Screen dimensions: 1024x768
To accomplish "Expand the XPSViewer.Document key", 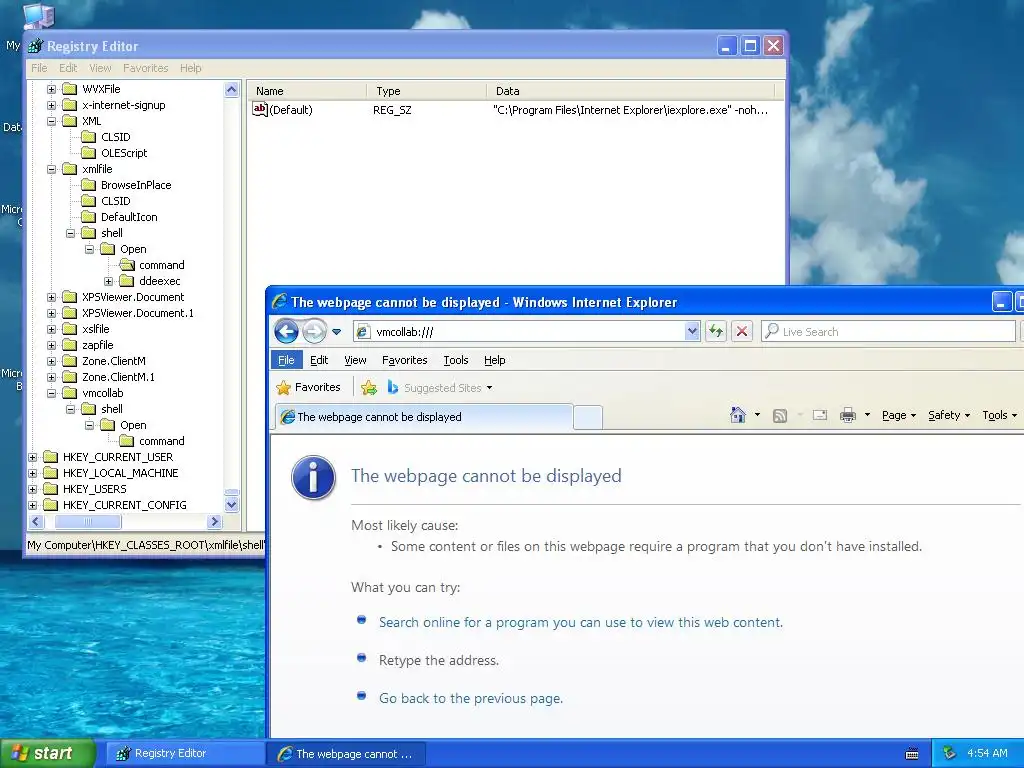I will pos(52,297).
